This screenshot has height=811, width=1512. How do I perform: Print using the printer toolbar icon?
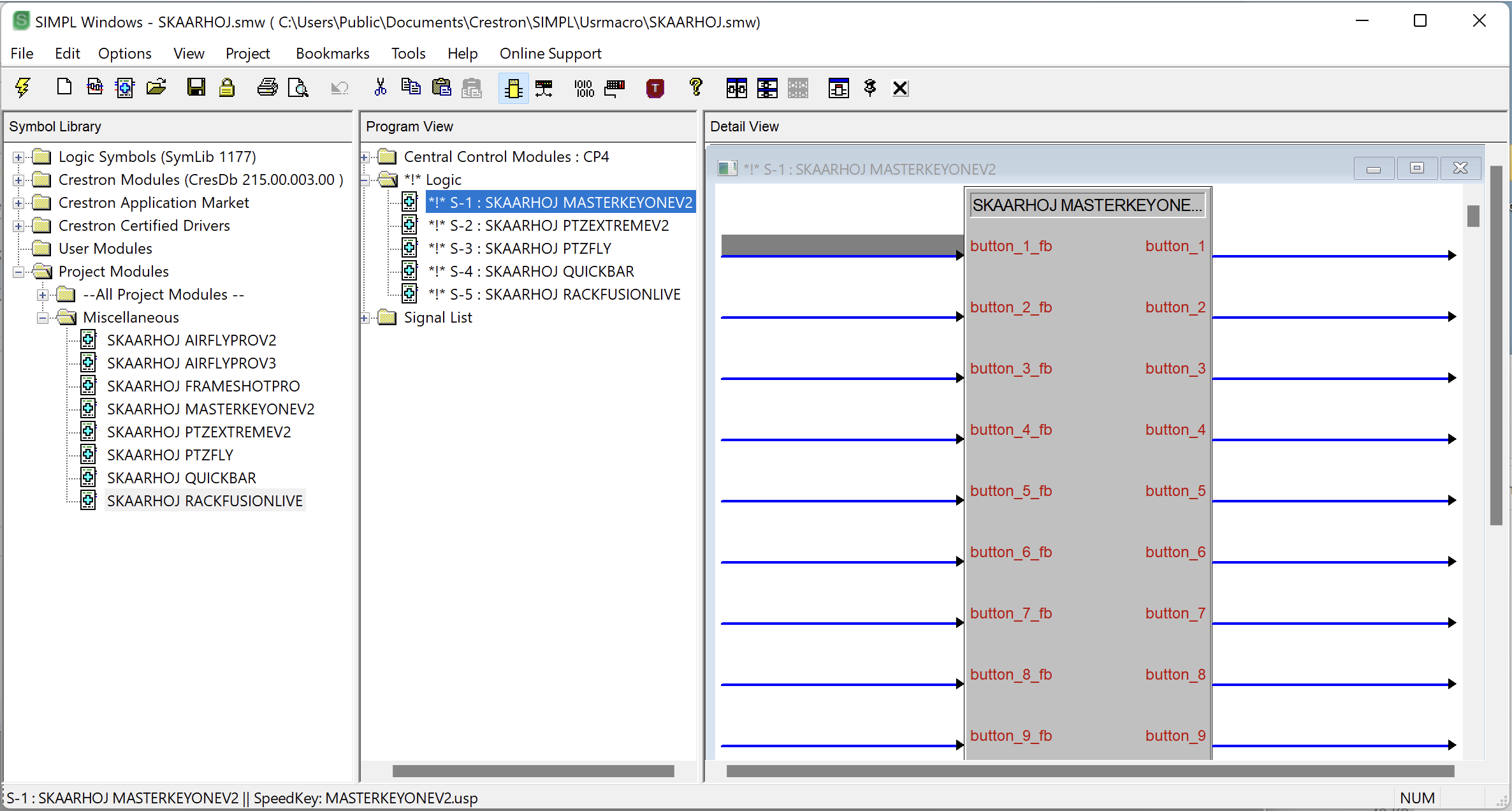coord(267,87)
